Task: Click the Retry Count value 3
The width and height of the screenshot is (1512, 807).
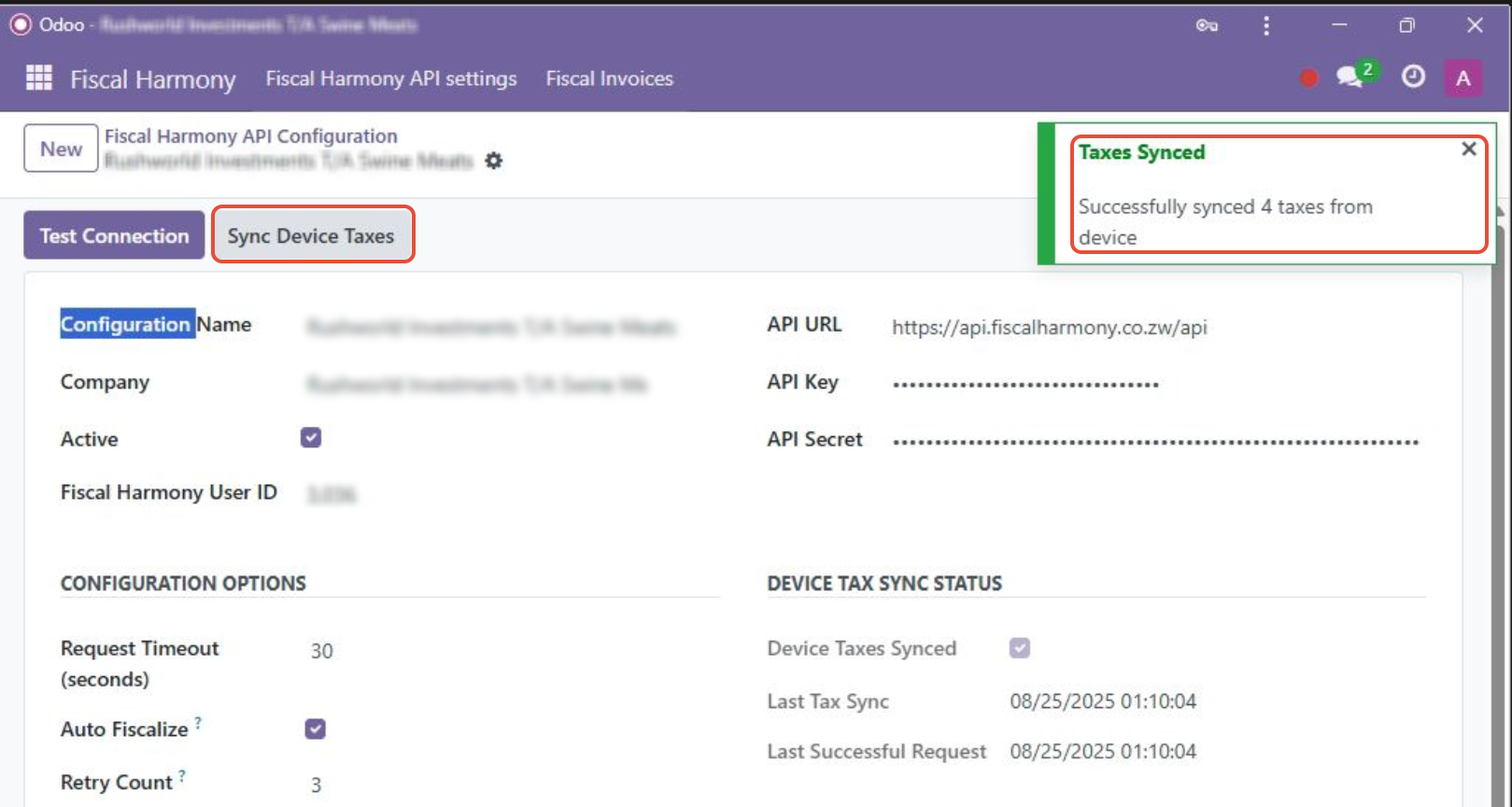Action: tap(316, 785)
